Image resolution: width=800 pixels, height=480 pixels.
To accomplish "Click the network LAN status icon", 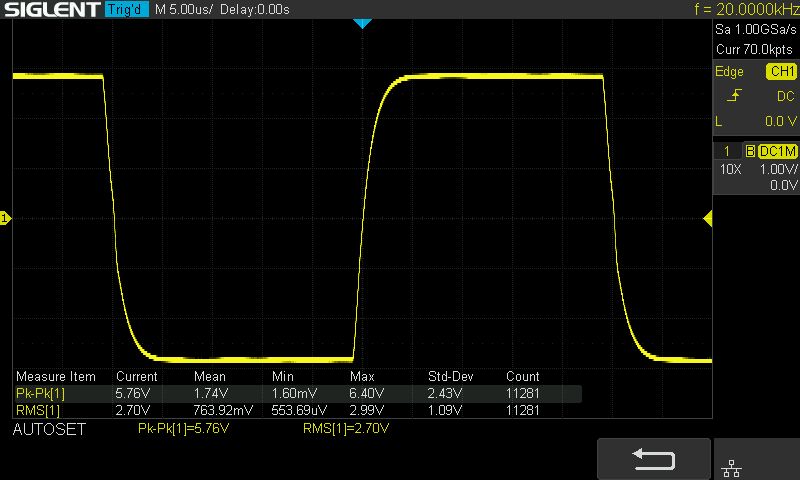I will coord(732,468).
